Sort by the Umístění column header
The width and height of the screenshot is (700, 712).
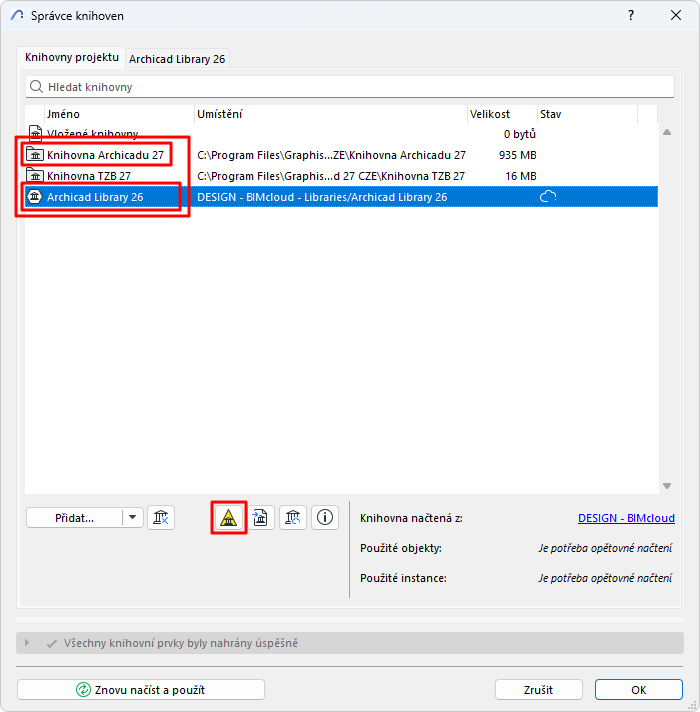[331, 114]
